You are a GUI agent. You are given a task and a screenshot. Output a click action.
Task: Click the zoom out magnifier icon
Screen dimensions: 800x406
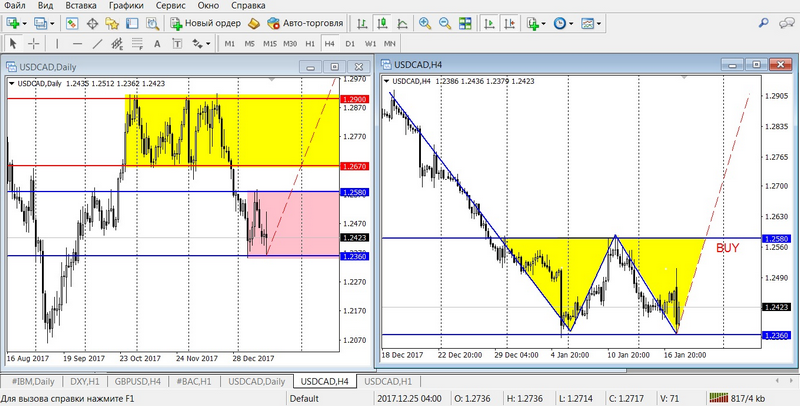point(444,23)
